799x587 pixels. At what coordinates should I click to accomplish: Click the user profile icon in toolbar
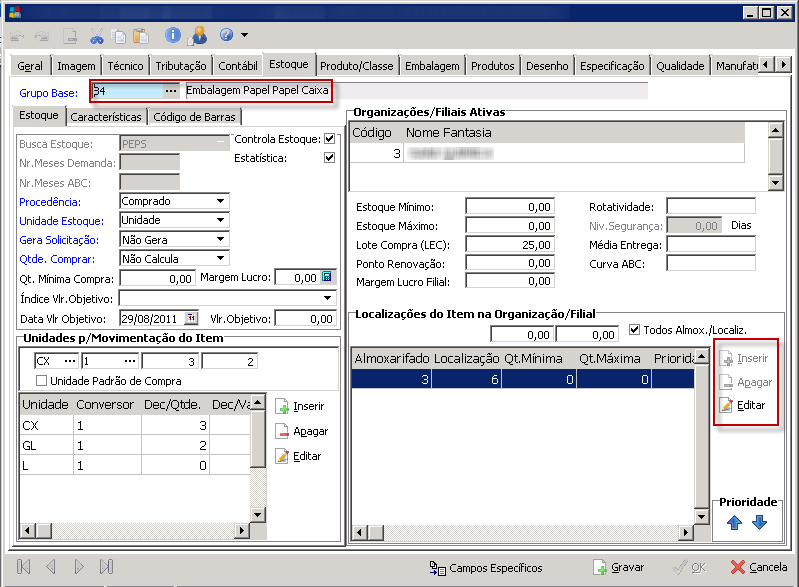pos(198,36)
